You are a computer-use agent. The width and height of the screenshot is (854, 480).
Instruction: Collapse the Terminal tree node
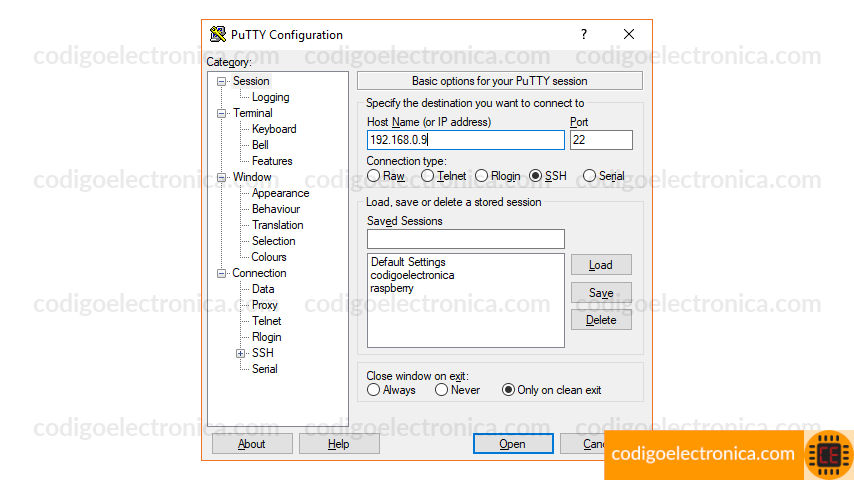click(221, 114)
